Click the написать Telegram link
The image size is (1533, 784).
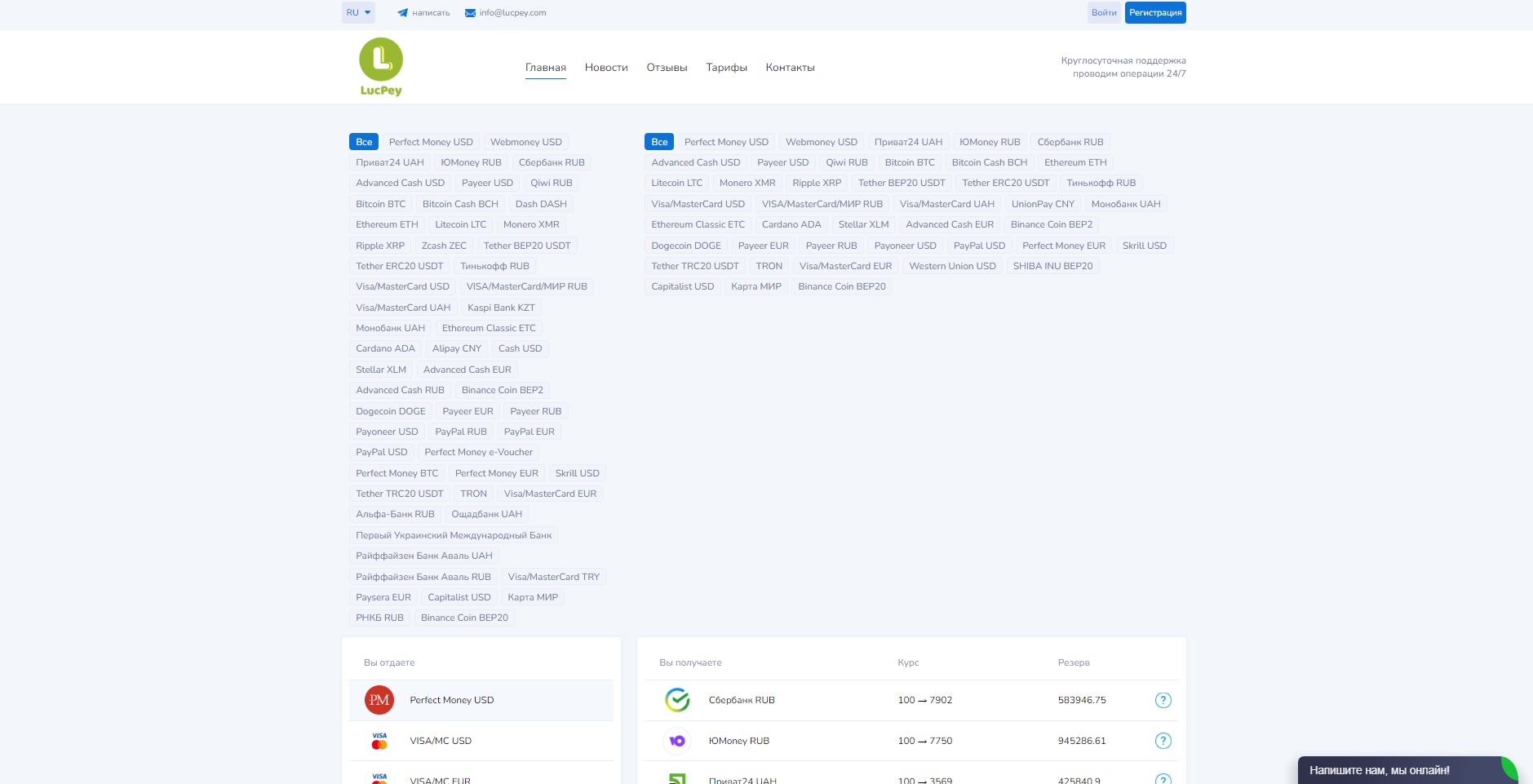point(431,13)
